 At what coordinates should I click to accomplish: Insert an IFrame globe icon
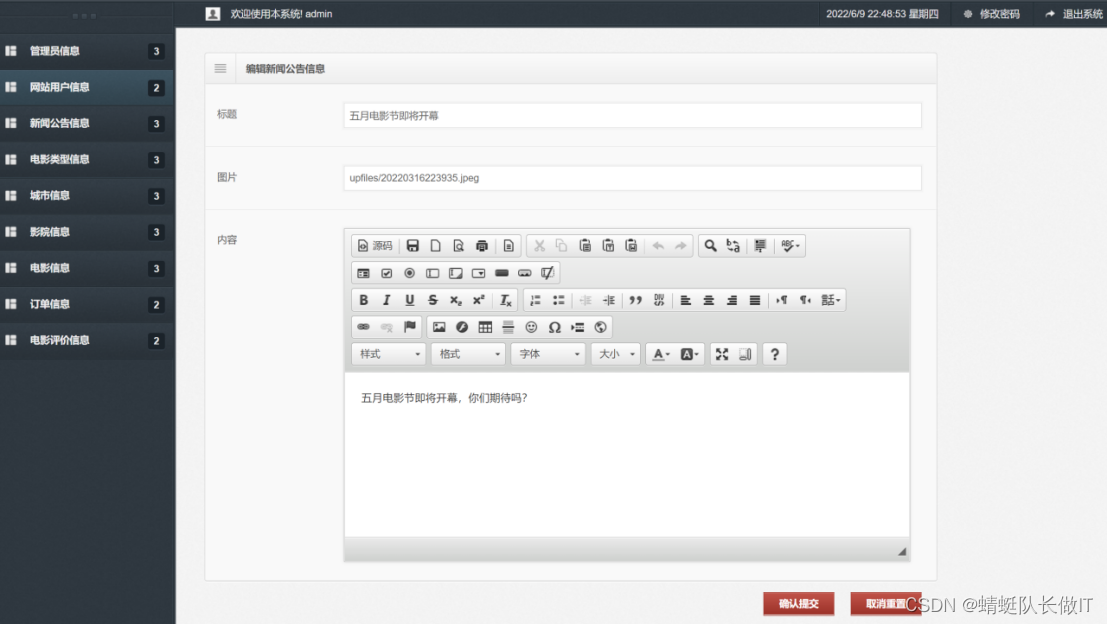[601, 327]
